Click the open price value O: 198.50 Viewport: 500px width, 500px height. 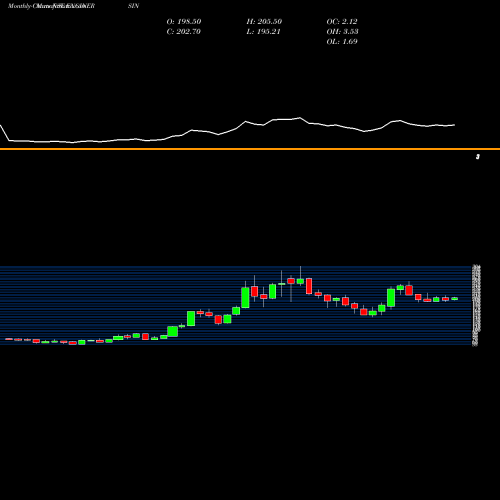coord(184,22)
